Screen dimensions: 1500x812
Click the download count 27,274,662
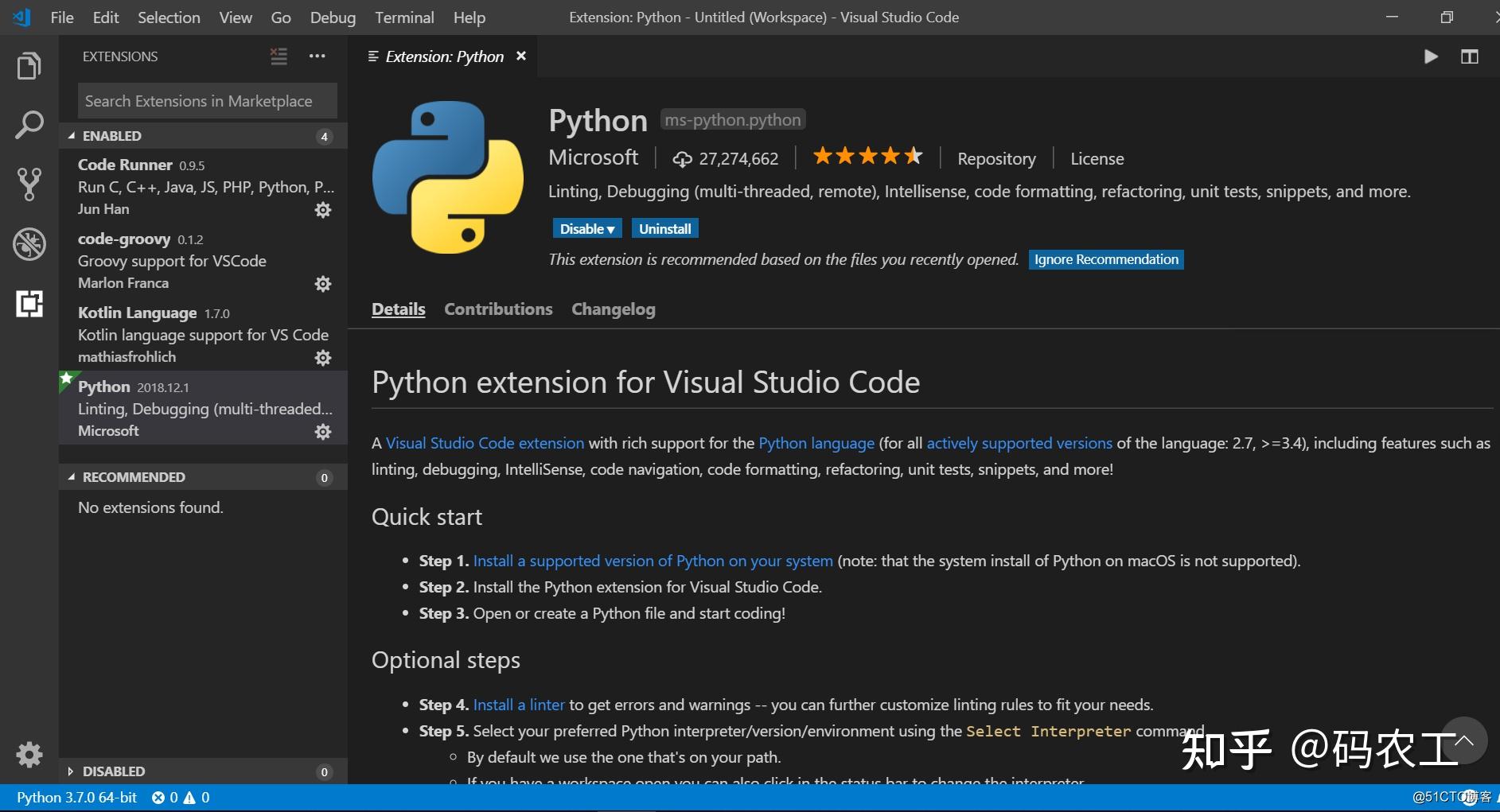[x=726, y=159]
